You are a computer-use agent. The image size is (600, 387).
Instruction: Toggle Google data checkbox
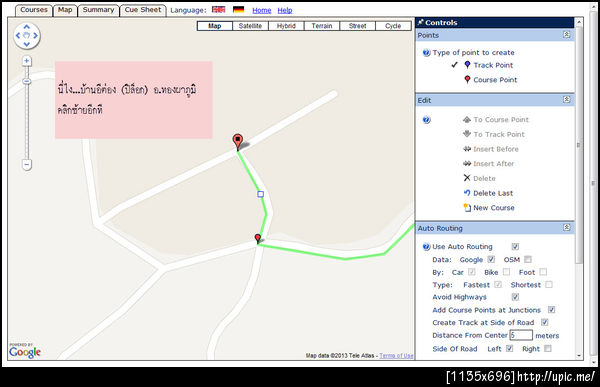point(491,259)
